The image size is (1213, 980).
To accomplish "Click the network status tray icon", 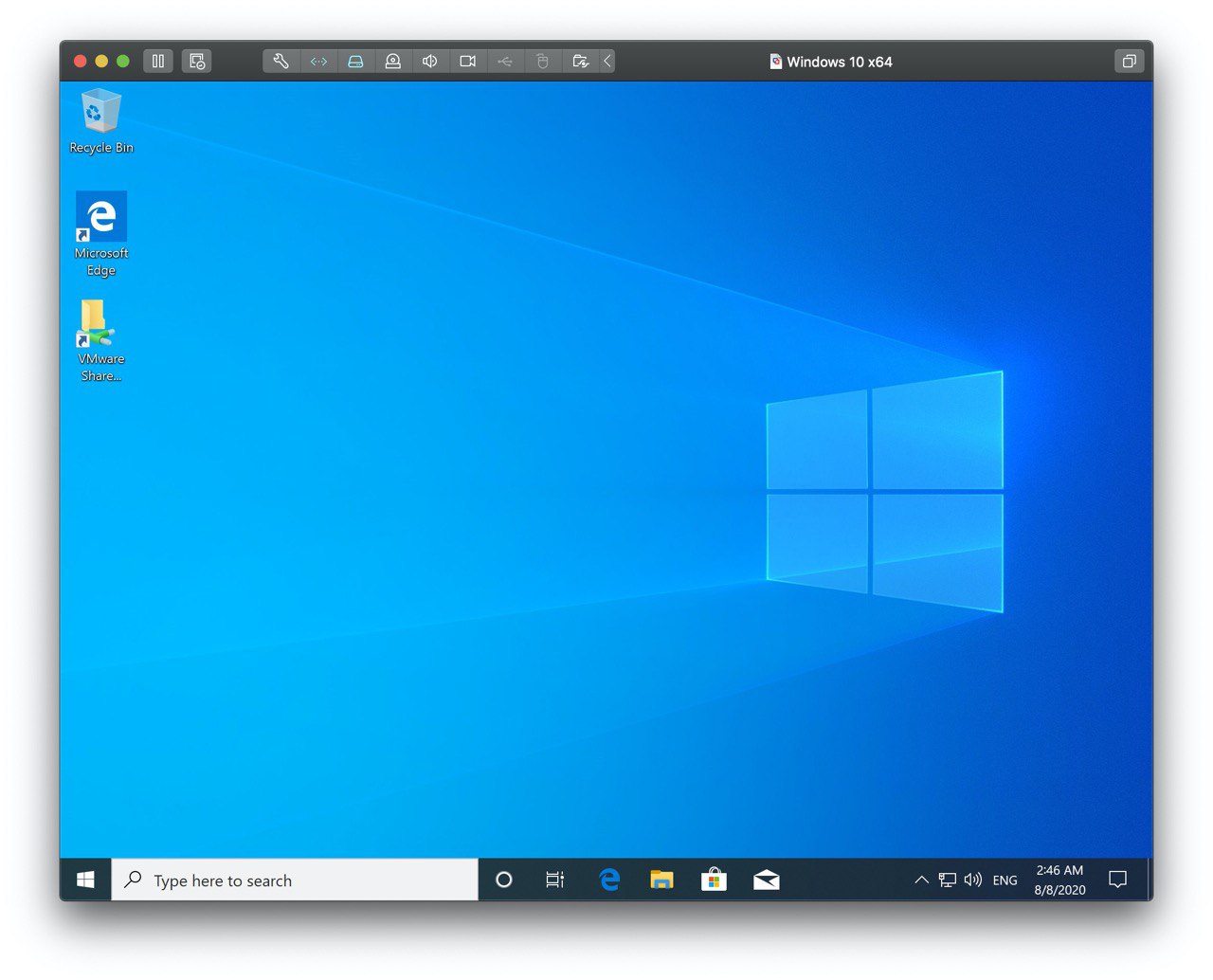I will point(947,880).
